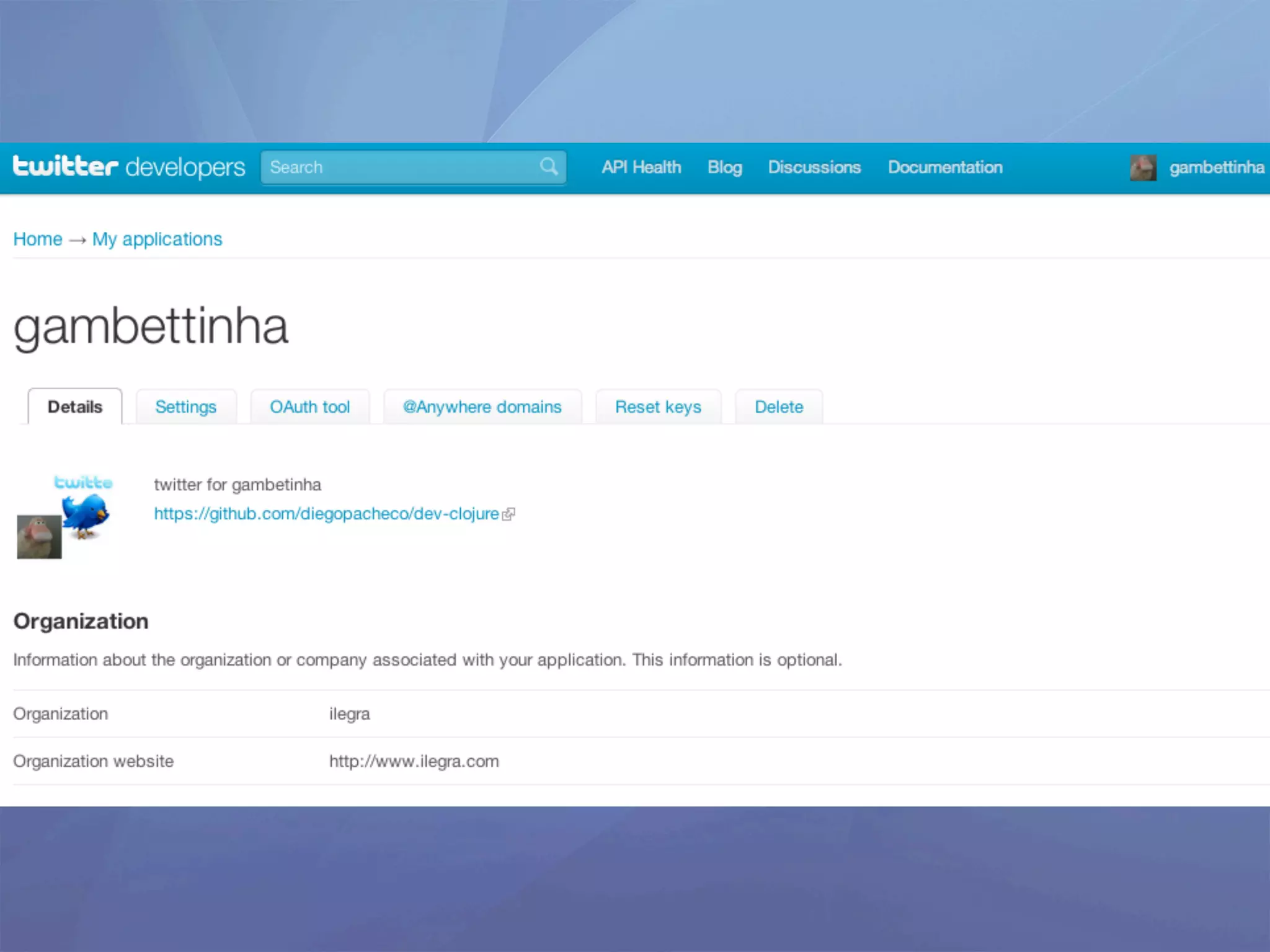Select the Details tab
This screenshot has height=952, width=1270.
(x=75, y=407)
